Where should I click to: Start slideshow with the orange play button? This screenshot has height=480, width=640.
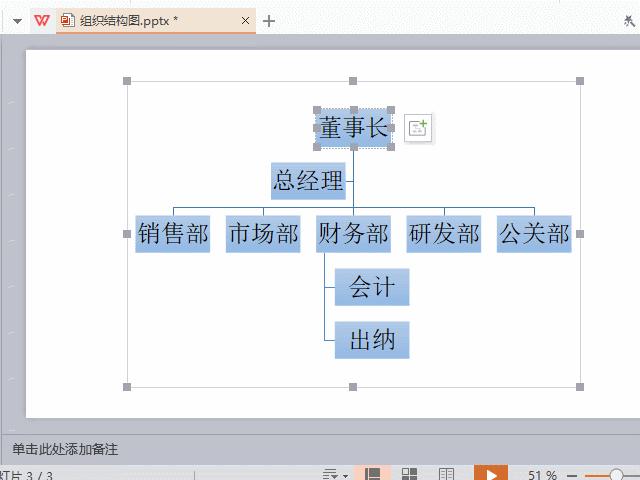491,473
